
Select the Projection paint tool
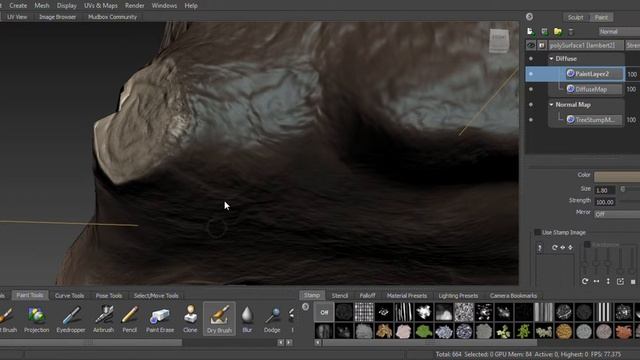36,319
